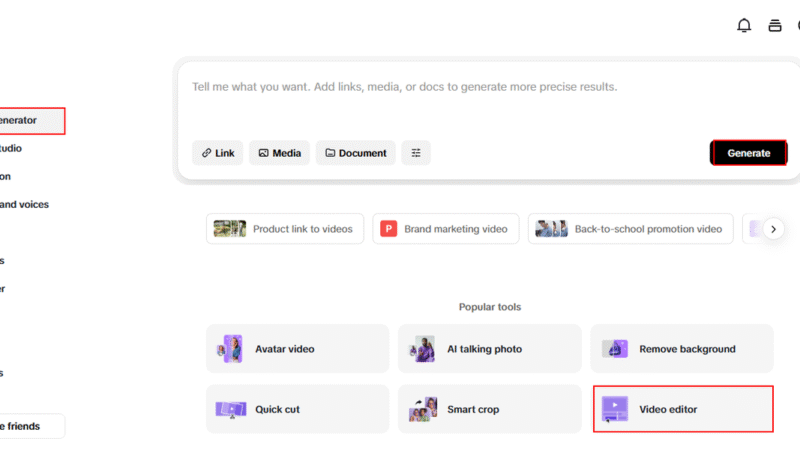800x450 pixels.
Task: Open the Quick cut tool
Action: [x=297, y=409]
